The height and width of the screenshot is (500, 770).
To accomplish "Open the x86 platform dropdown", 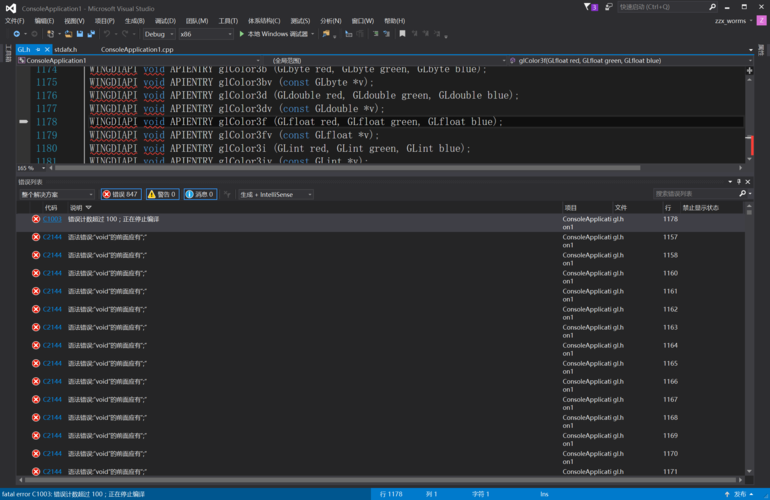I will click(x=205, y=34).
